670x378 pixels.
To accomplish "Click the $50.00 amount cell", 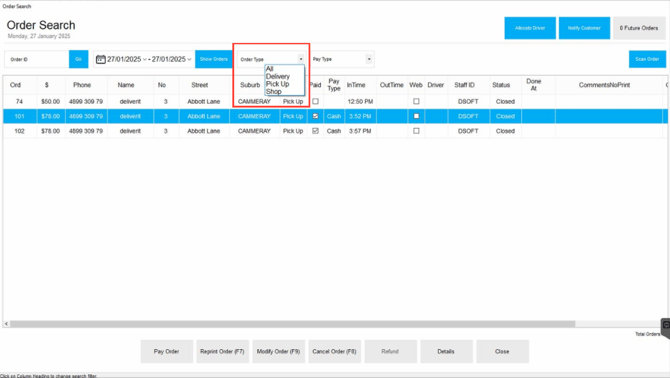I will (50, 102).
